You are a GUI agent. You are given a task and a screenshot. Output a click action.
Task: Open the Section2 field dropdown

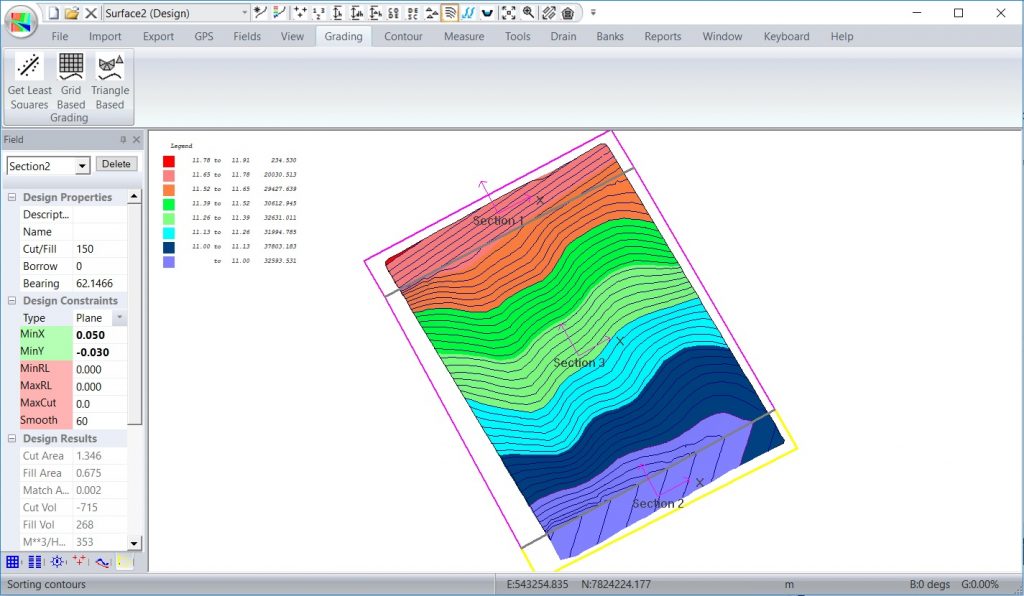click(x=82, y=166)
